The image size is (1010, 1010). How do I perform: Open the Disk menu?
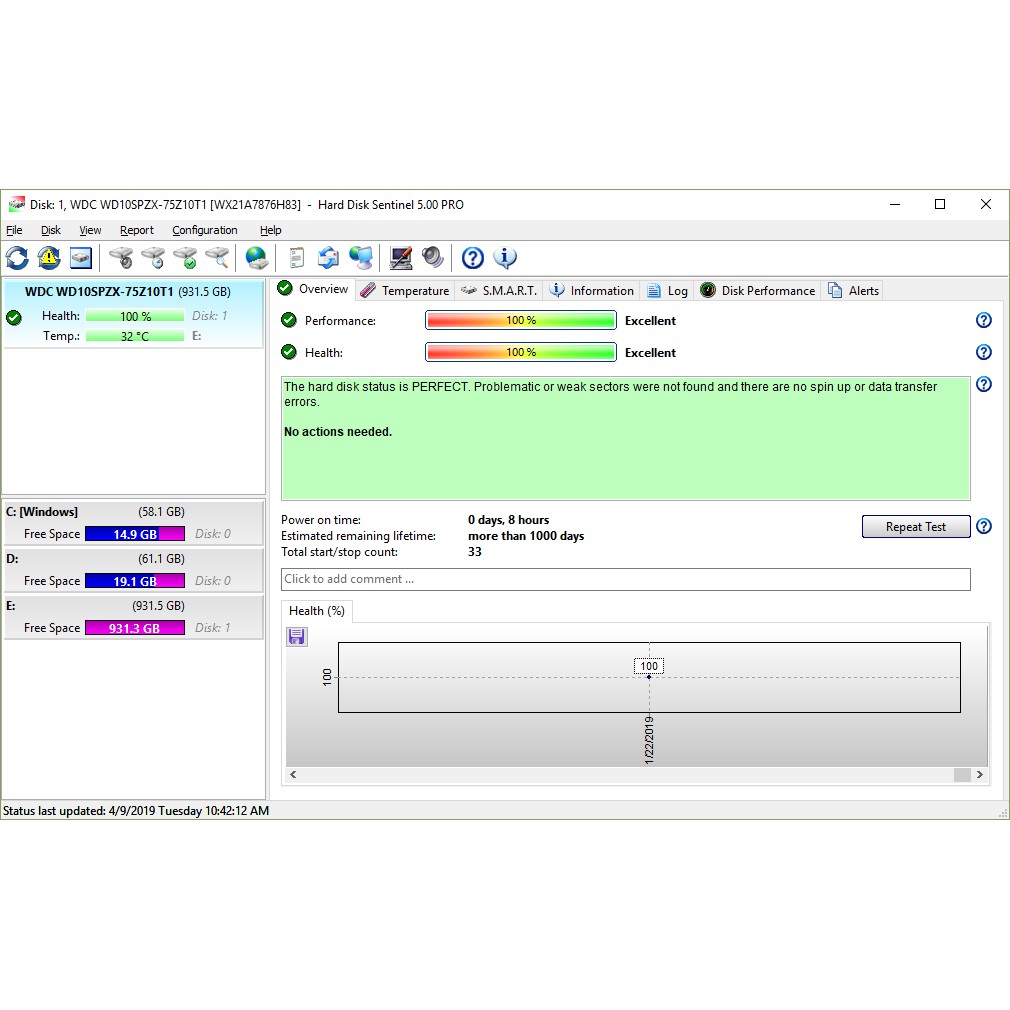point(51,230)
